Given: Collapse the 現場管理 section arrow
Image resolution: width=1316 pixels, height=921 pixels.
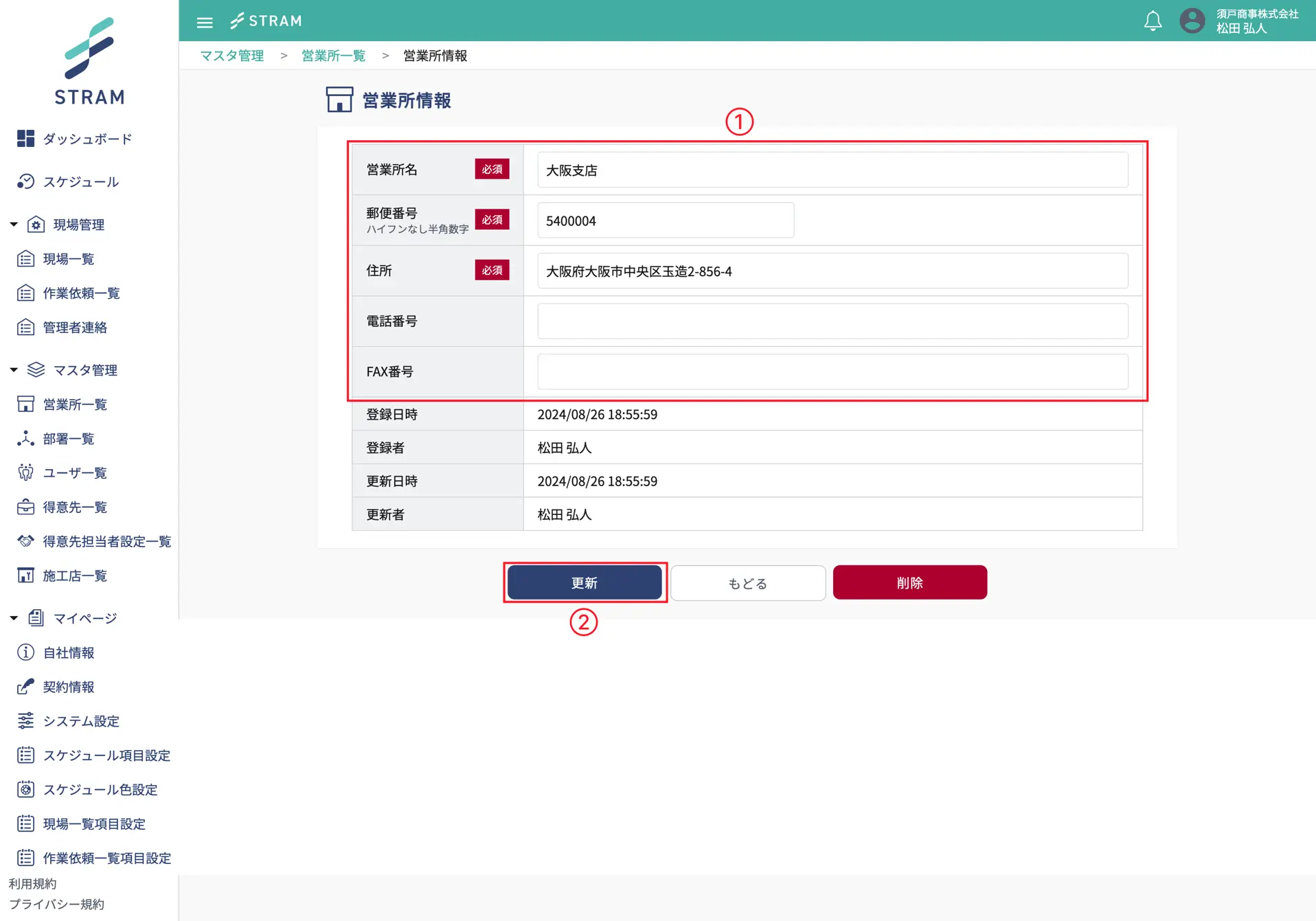Looking at the screenshot, I should click(x=14, y=225).
